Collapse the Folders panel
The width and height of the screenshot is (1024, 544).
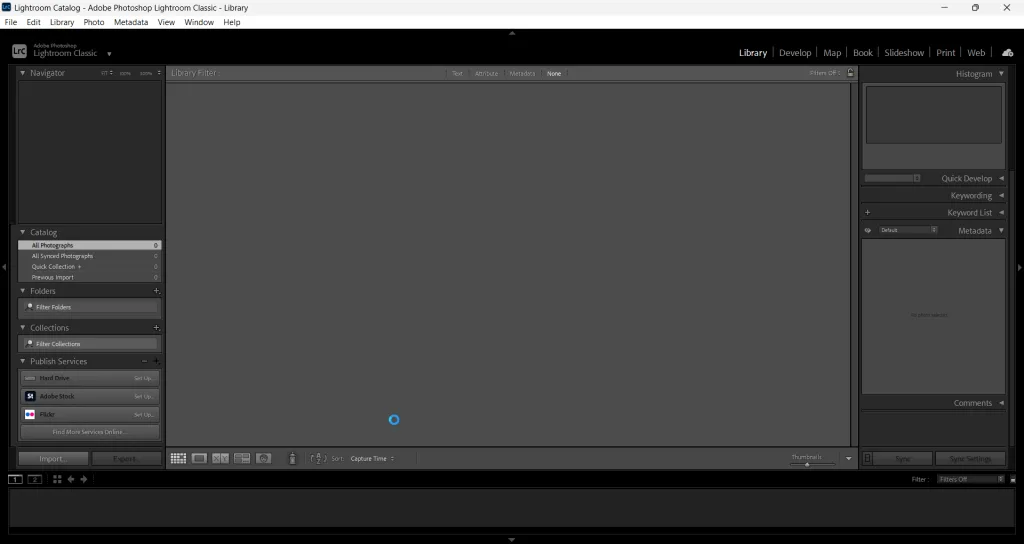23,291
